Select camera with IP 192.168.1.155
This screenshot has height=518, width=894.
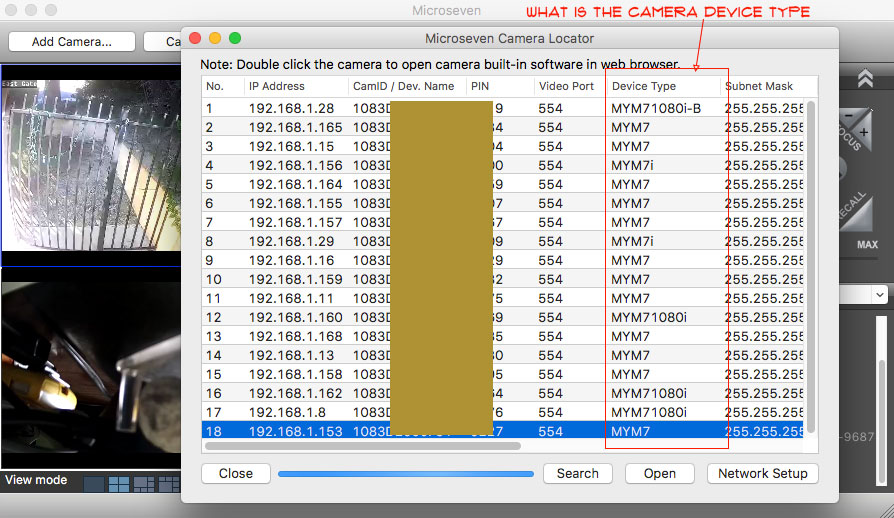[502, 203]
